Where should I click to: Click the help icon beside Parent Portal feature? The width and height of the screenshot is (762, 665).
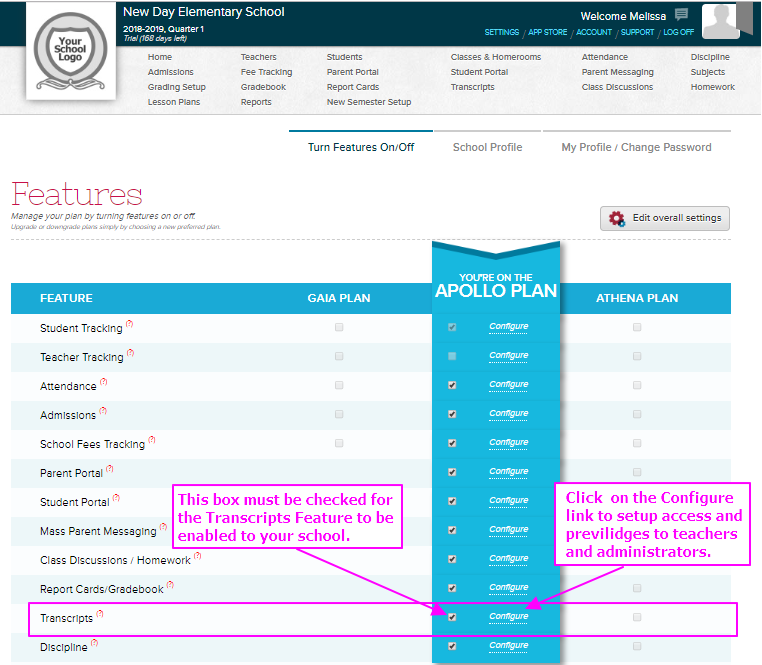pos(109,469)
